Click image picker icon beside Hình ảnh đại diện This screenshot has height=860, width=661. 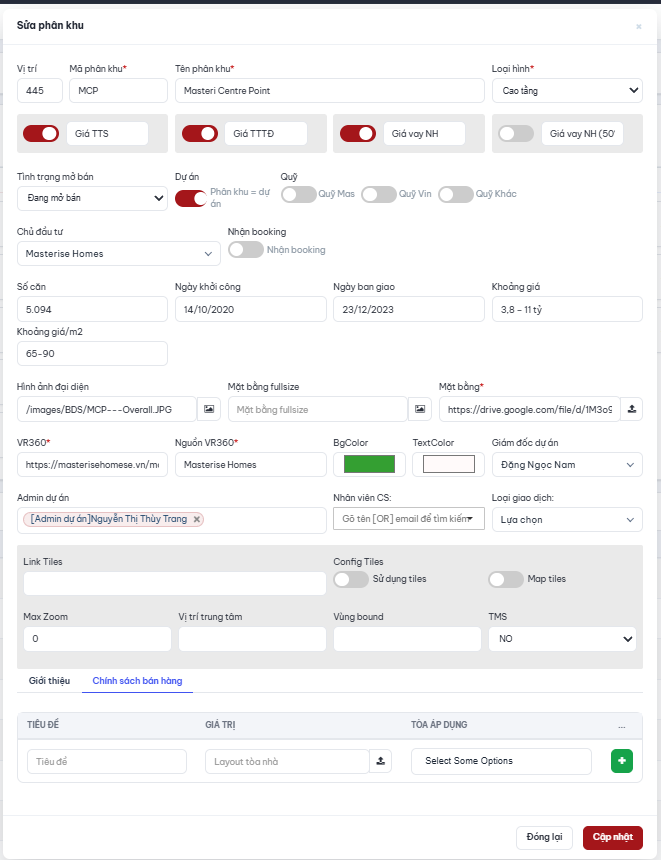pyautogui.click(x=209, y=409)
